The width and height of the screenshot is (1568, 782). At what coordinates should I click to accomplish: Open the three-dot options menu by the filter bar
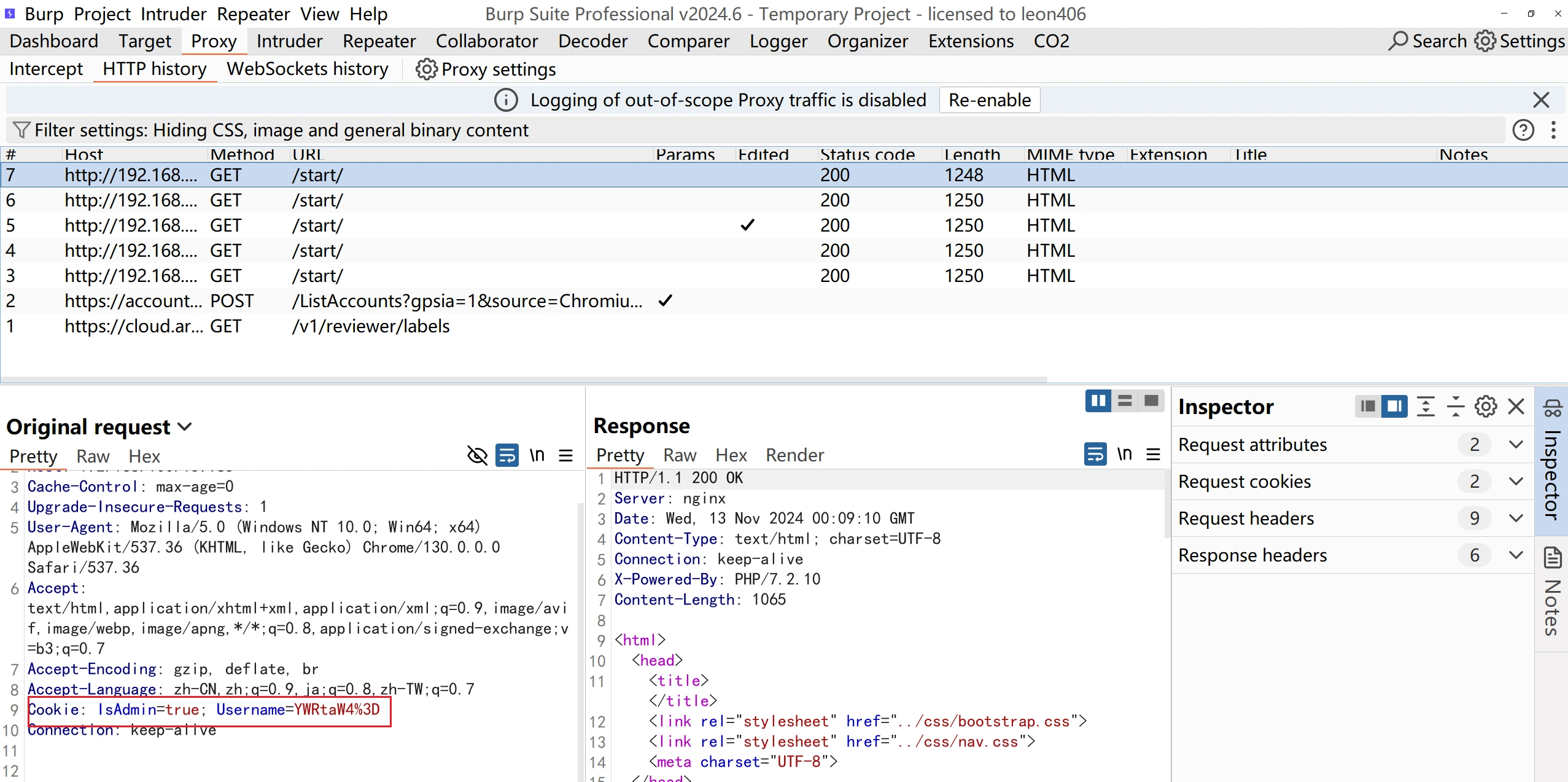pyautogui.click(x=1553, y=130)
